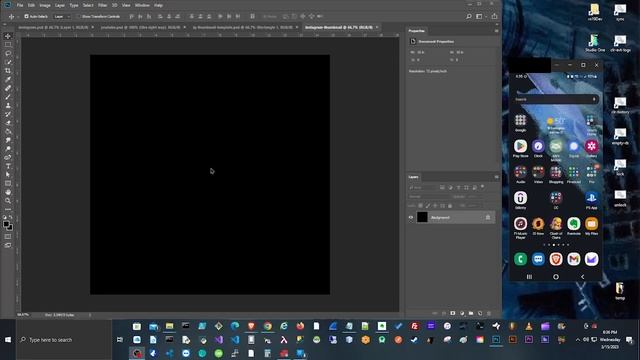Click the Windows Start button

point(8,340)
